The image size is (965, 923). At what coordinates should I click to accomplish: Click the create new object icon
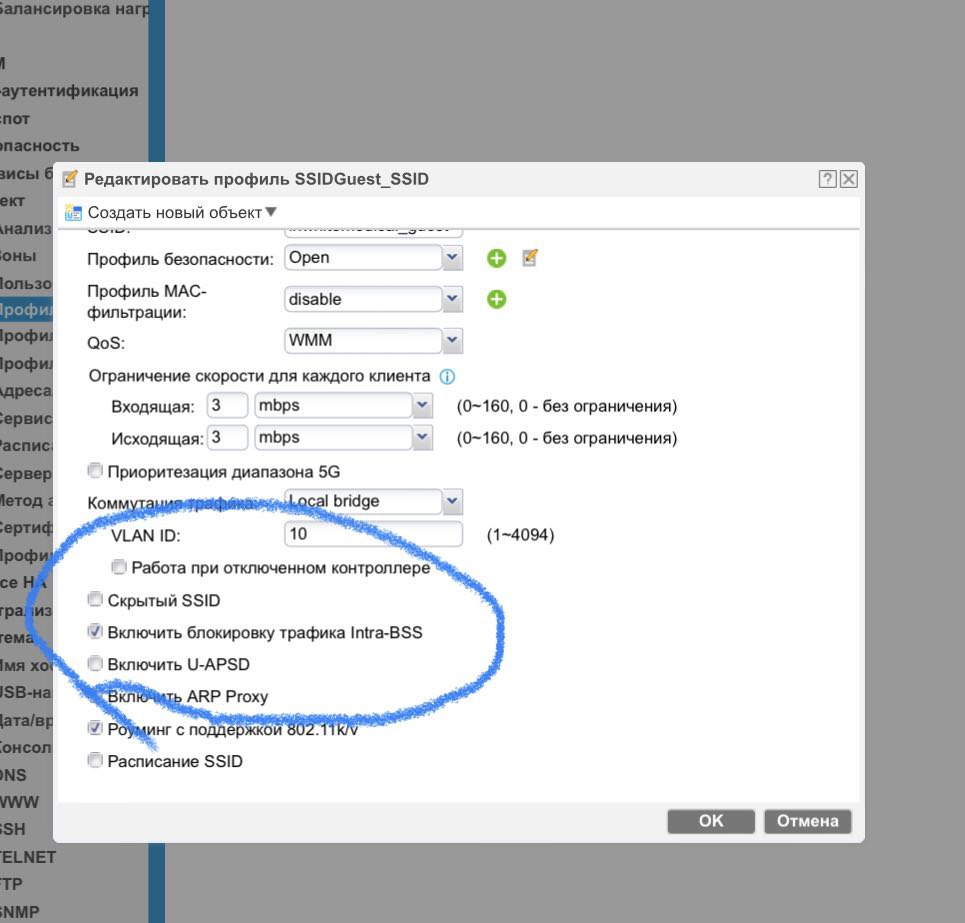point(73,213)
